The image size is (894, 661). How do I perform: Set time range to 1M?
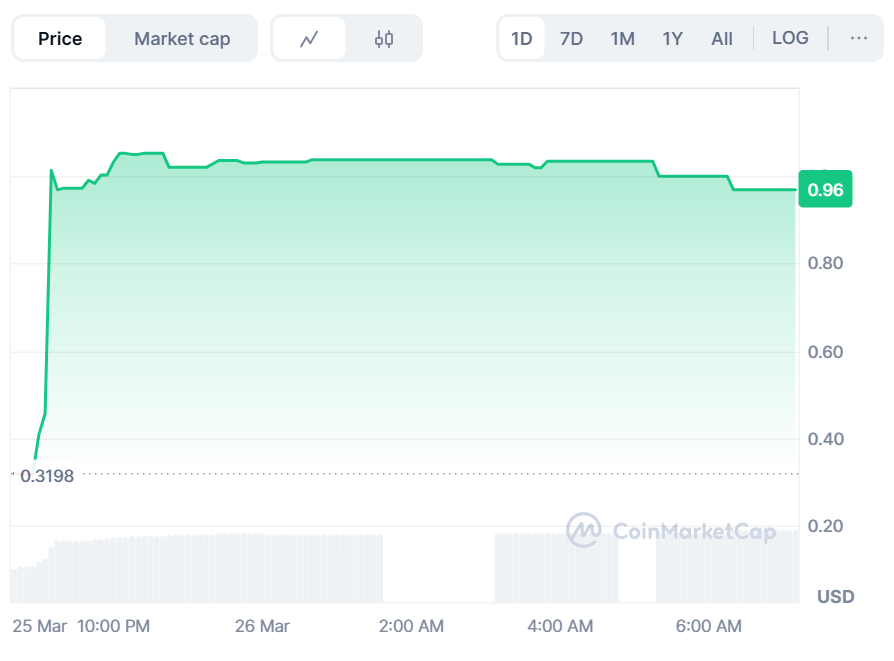point(622,38)
